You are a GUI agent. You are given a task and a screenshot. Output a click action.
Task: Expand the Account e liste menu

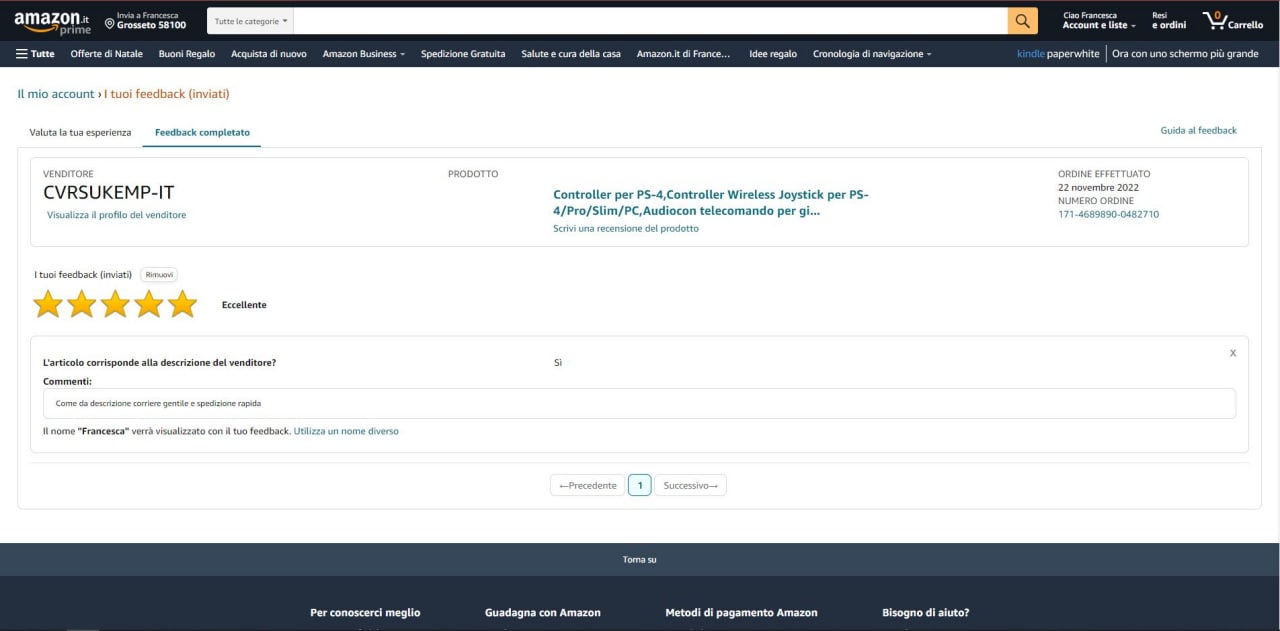point(1098,25)
